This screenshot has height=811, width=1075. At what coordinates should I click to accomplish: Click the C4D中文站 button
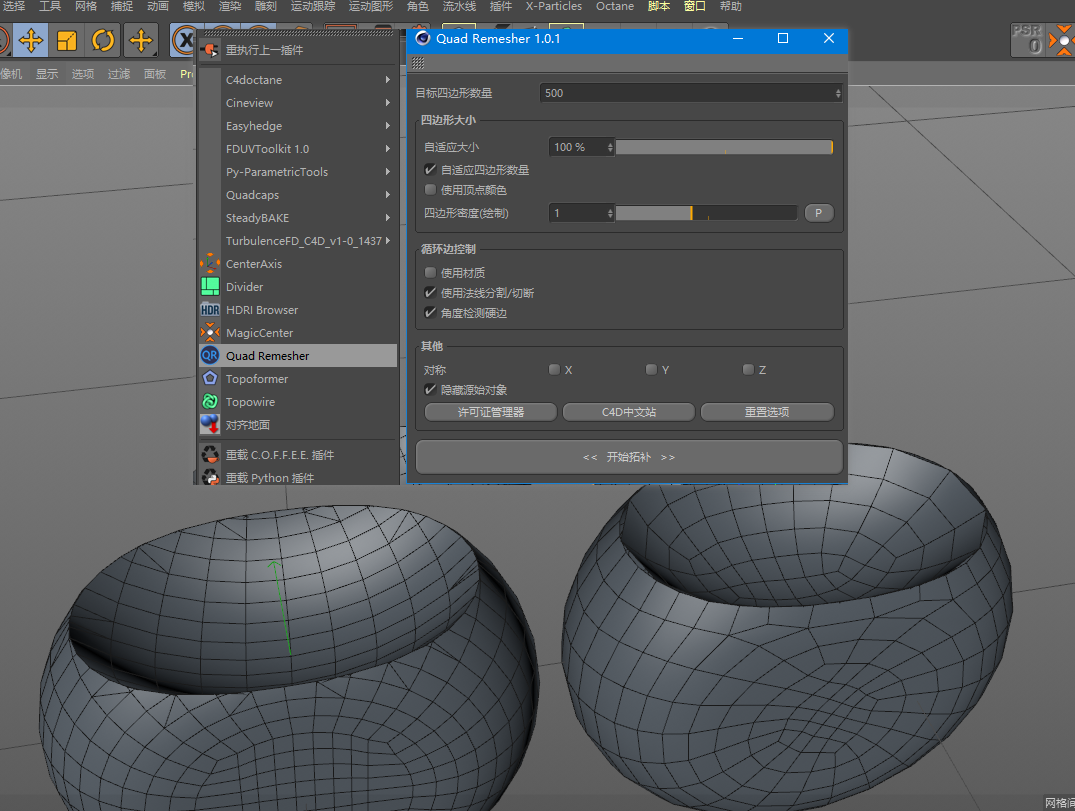[629, 412]
